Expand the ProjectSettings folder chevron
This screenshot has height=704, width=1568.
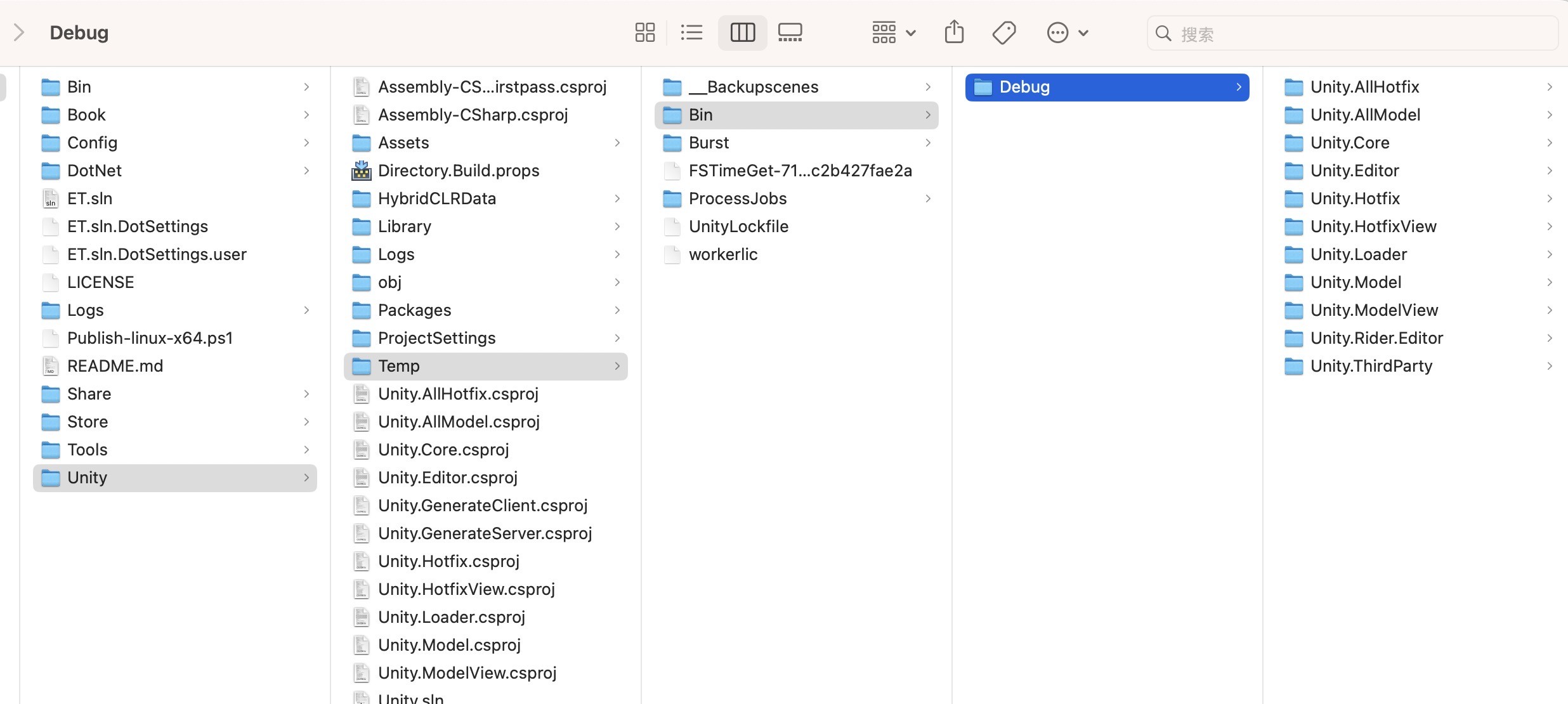pyautogui.click(x=617, y=338)
